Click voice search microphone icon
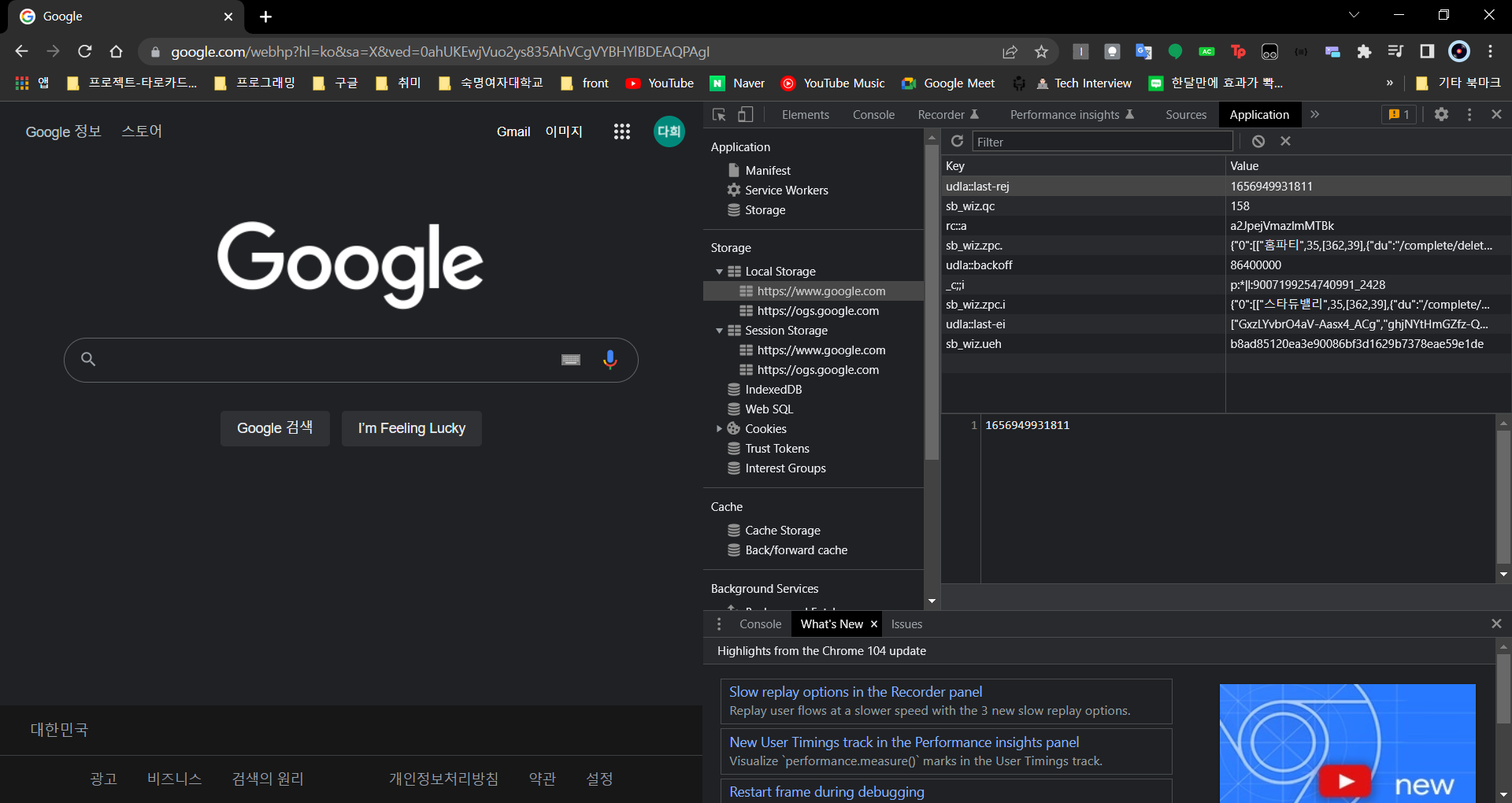The image size is (1512, 803). point(610,360)
